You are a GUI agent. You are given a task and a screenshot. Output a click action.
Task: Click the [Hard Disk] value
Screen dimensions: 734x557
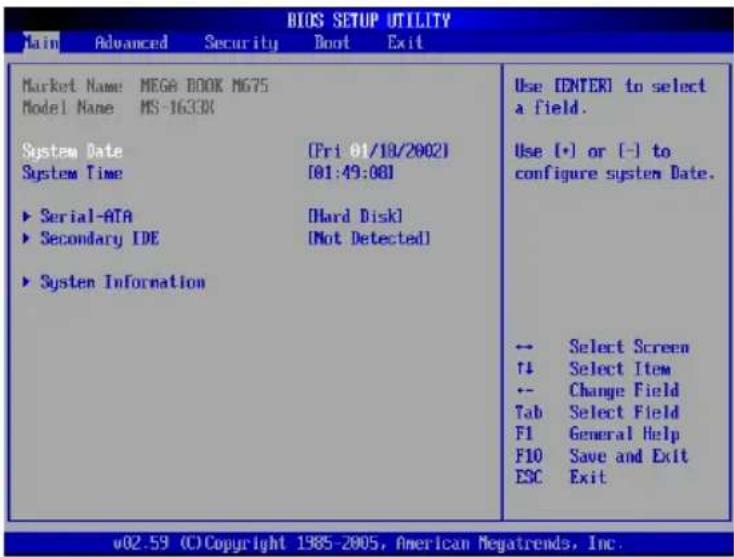click(x=355, y=216)
